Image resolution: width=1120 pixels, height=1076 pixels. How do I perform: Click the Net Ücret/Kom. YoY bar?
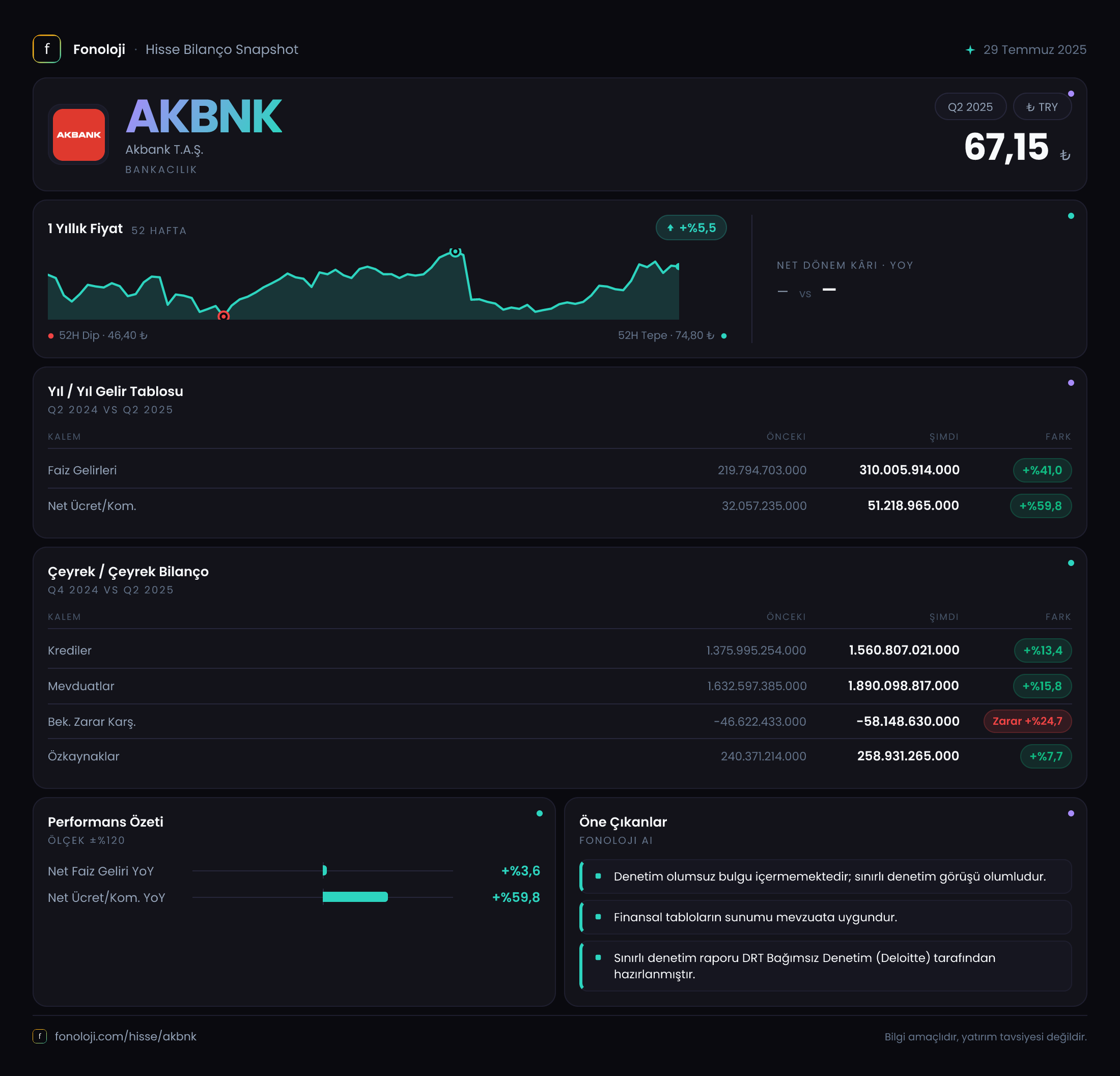coord(355,896)
